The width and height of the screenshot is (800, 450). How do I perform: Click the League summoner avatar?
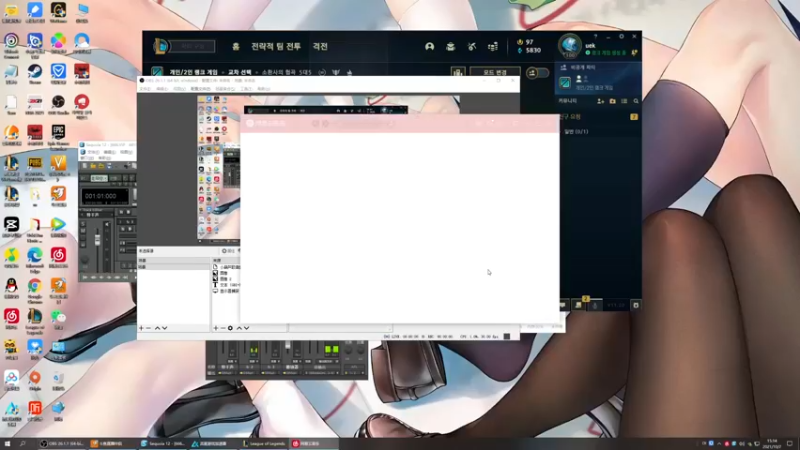point(569,45)
